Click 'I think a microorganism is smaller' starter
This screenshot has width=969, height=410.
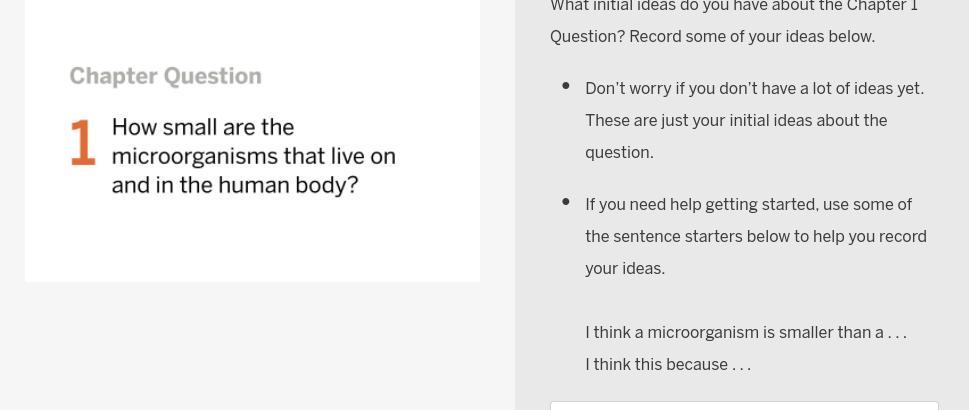[745, 333]
